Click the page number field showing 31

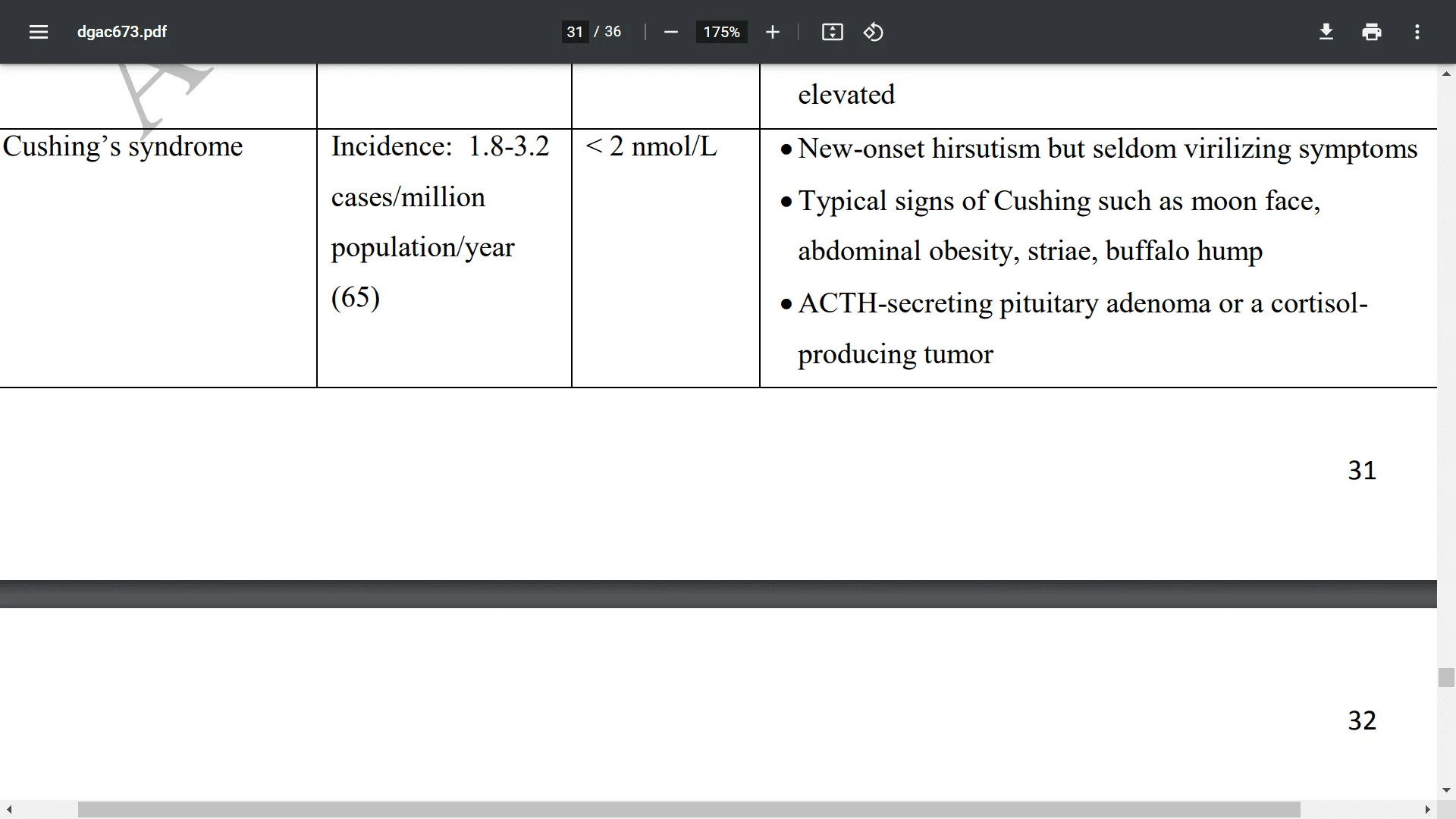point(575,32)
